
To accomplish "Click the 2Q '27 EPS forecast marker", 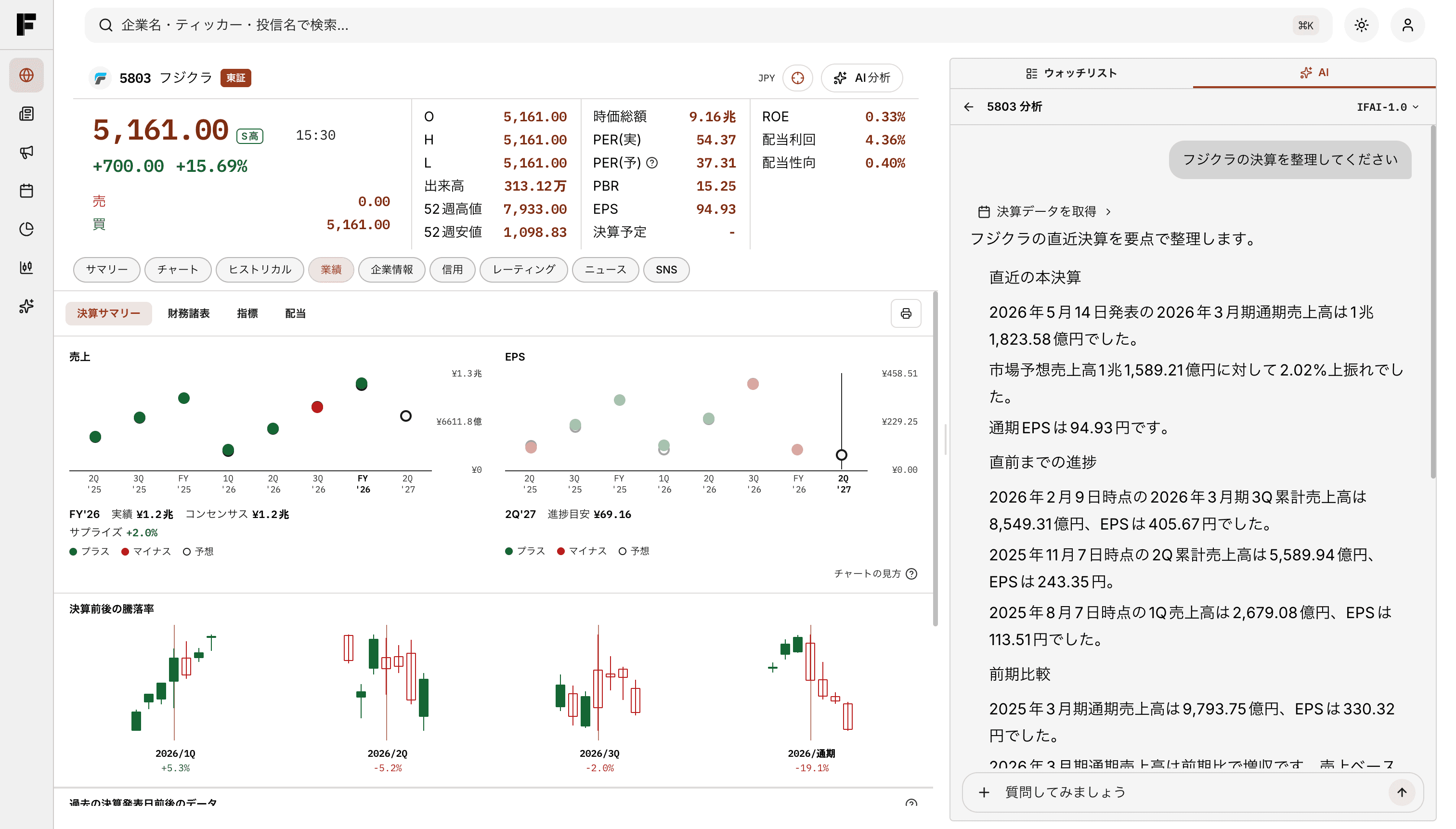I will [841, 455].
